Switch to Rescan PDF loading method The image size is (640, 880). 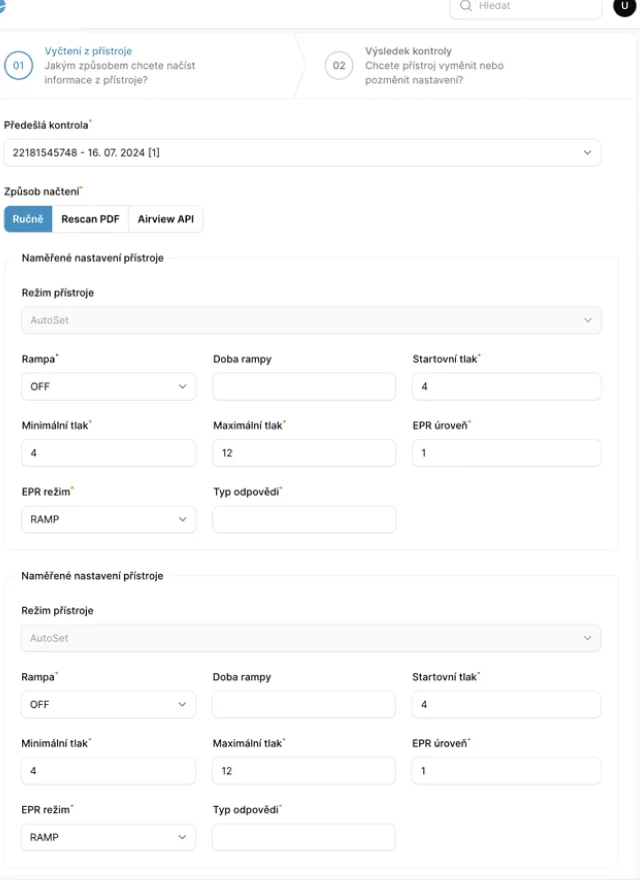90,219
